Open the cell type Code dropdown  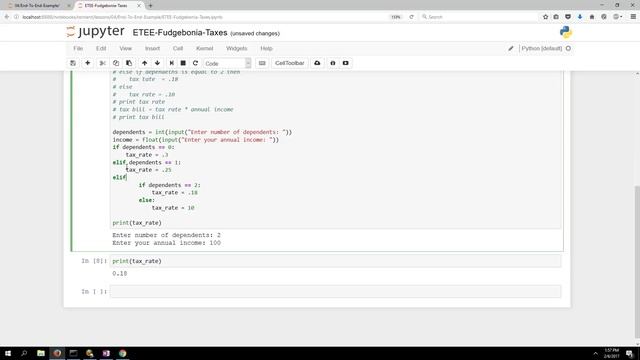coord(227,63)
